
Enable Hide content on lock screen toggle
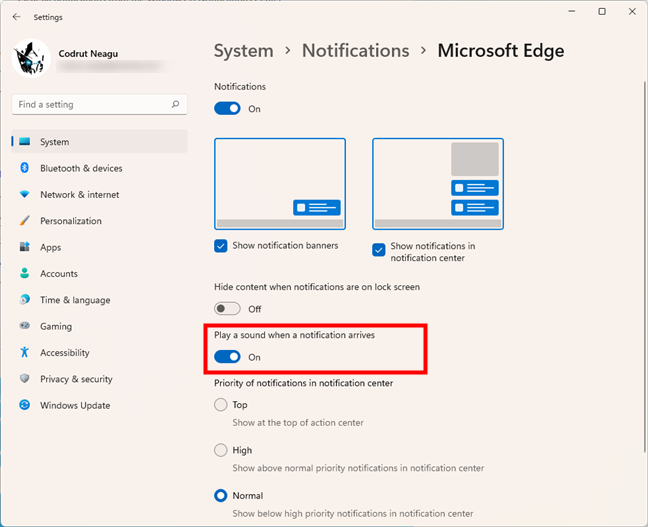click(x=227, y=309)
